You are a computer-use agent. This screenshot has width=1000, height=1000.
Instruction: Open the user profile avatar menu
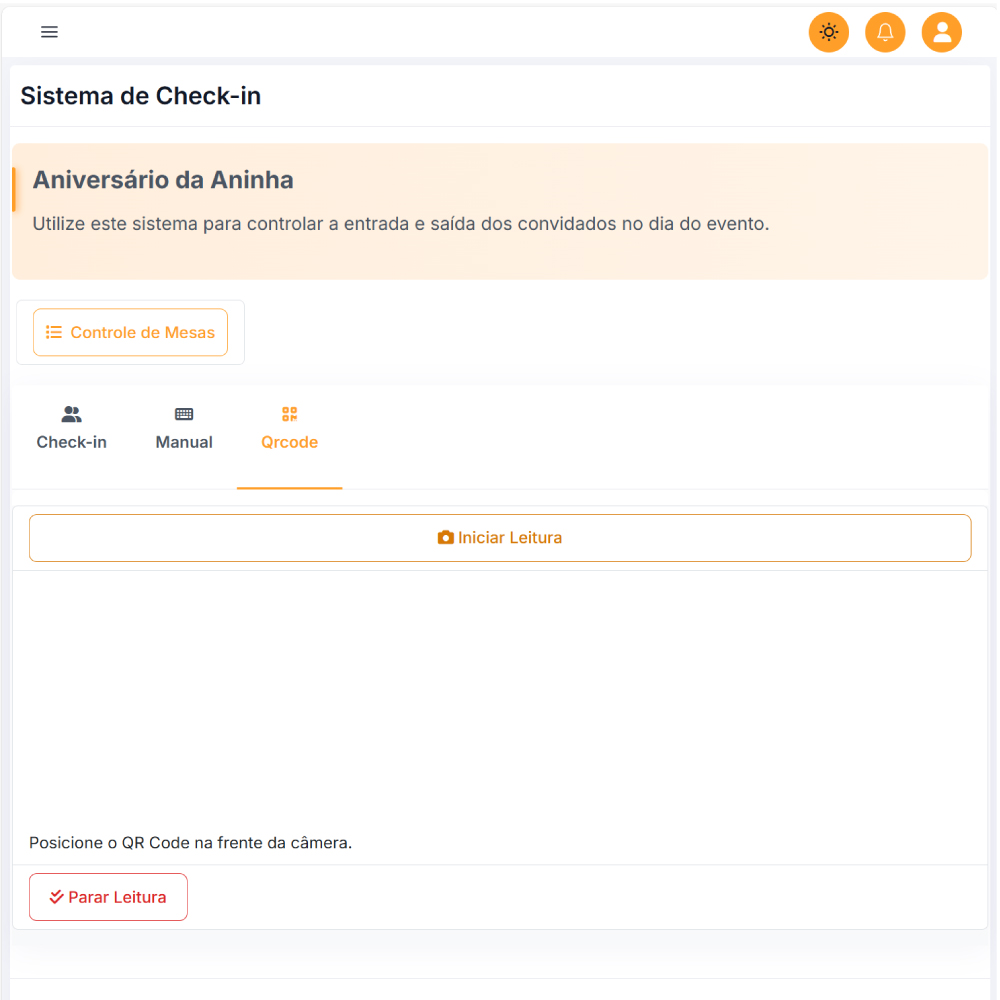pos(941,32)
